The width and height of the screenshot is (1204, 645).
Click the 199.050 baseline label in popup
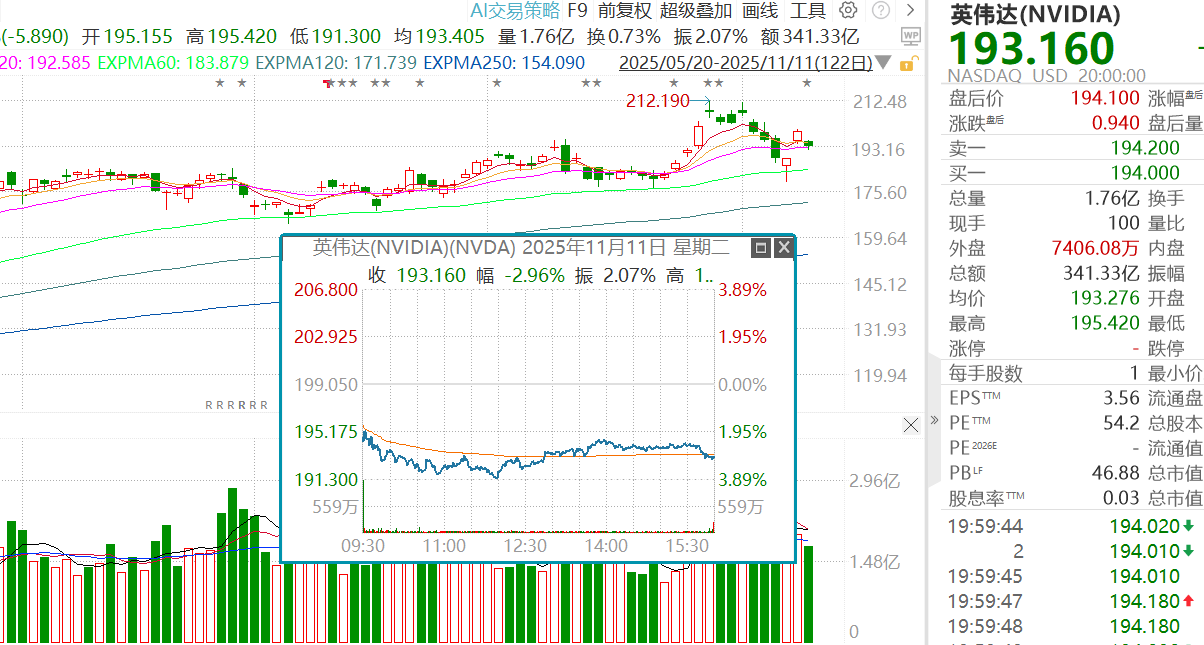point(325,385)
